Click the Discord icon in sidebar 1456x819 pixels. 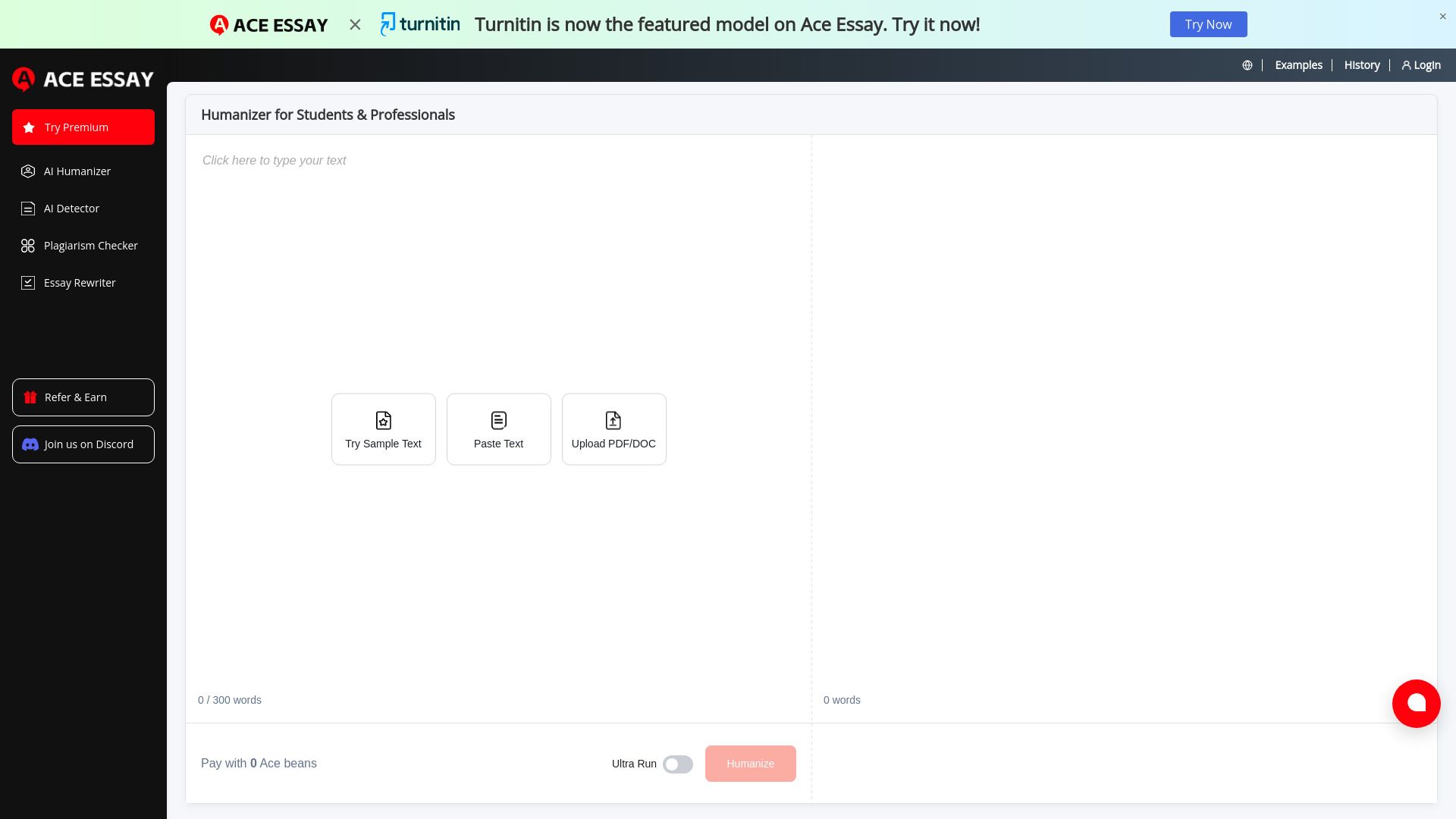[30, 444]
